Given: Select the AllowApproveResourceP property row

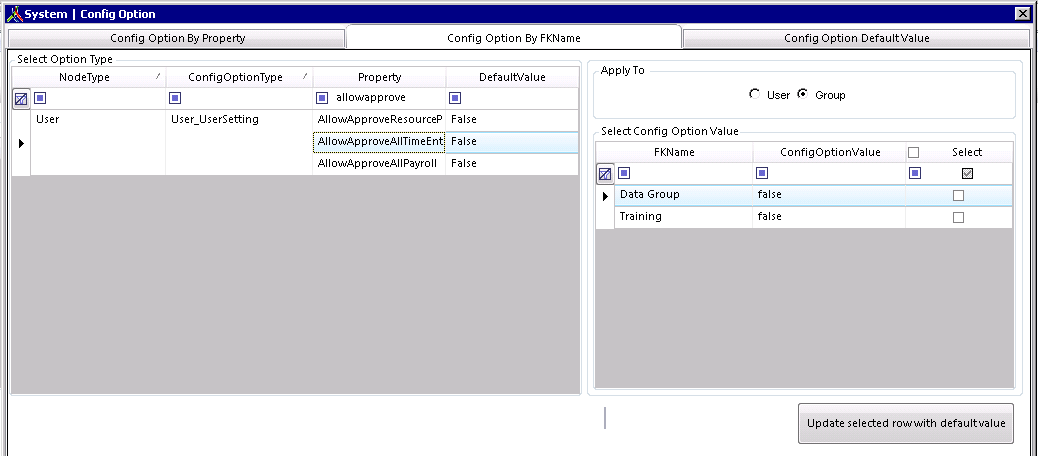Looking at the screenshot, I should coord(379,120).
